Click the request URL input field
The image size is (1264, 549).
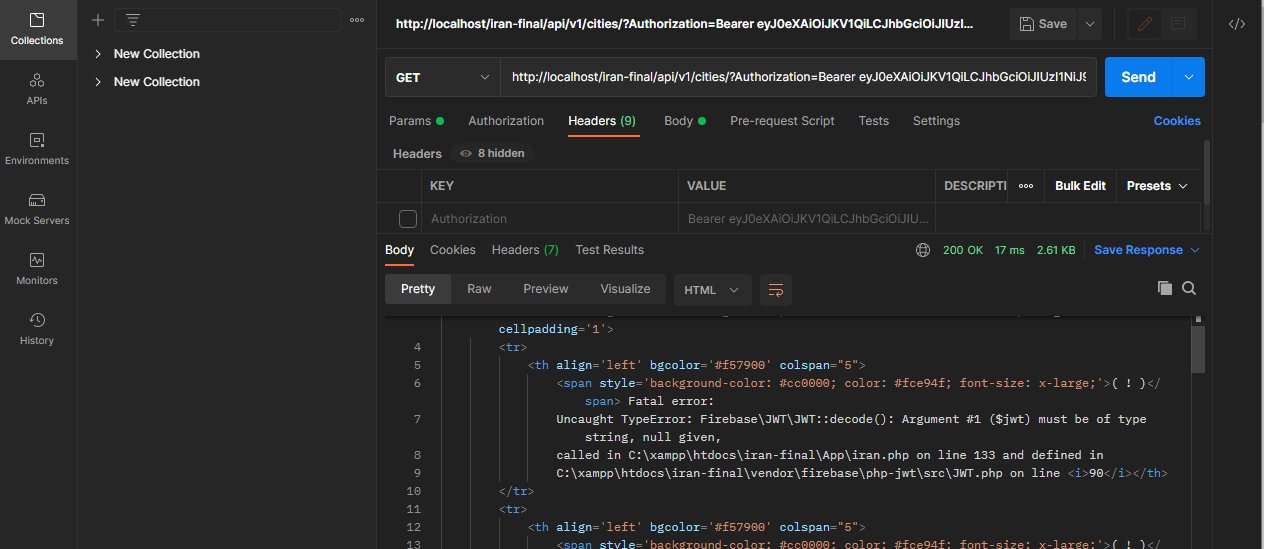pyautogui.click(x=798, y=77)
